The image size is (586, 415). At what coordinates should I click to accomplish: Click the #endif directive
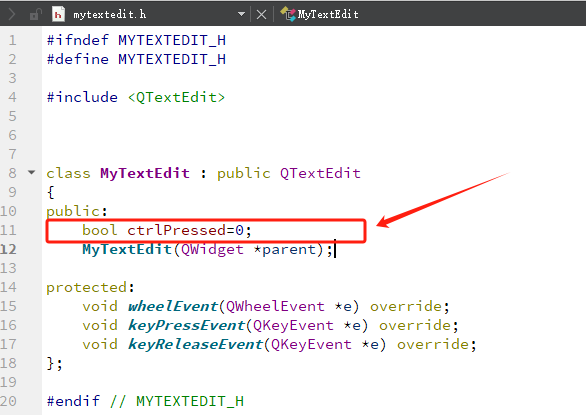(73, 401)
